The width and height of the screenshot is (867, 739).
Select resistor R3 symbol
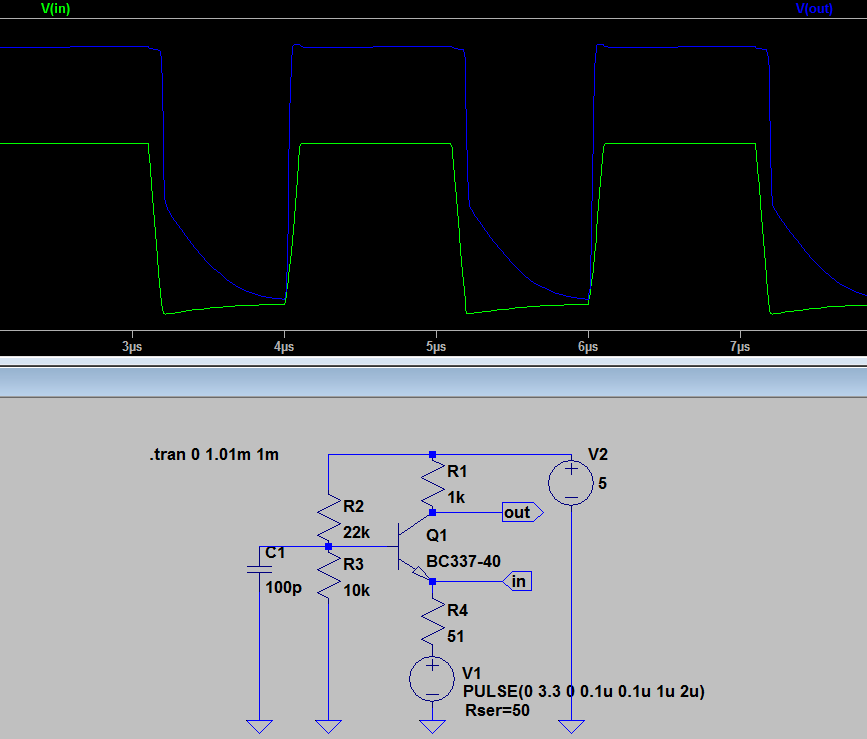(328, 576)
